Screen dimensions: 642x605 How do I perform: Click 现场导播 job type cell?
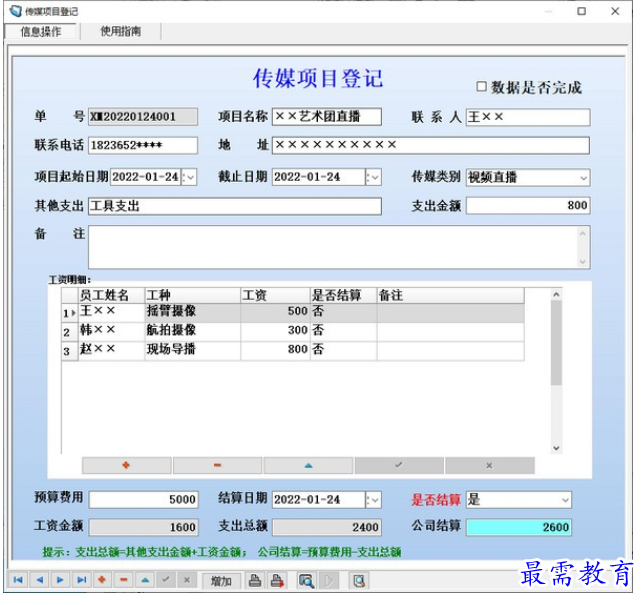tap(193, 350)
